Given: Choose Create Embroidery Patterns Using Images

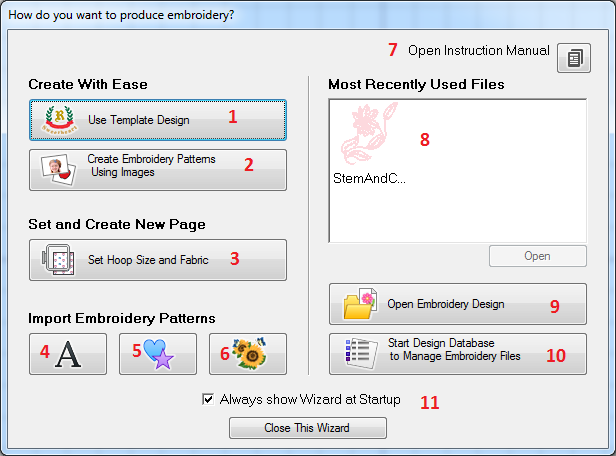Looking at the screenshot, I should point(158,170).
